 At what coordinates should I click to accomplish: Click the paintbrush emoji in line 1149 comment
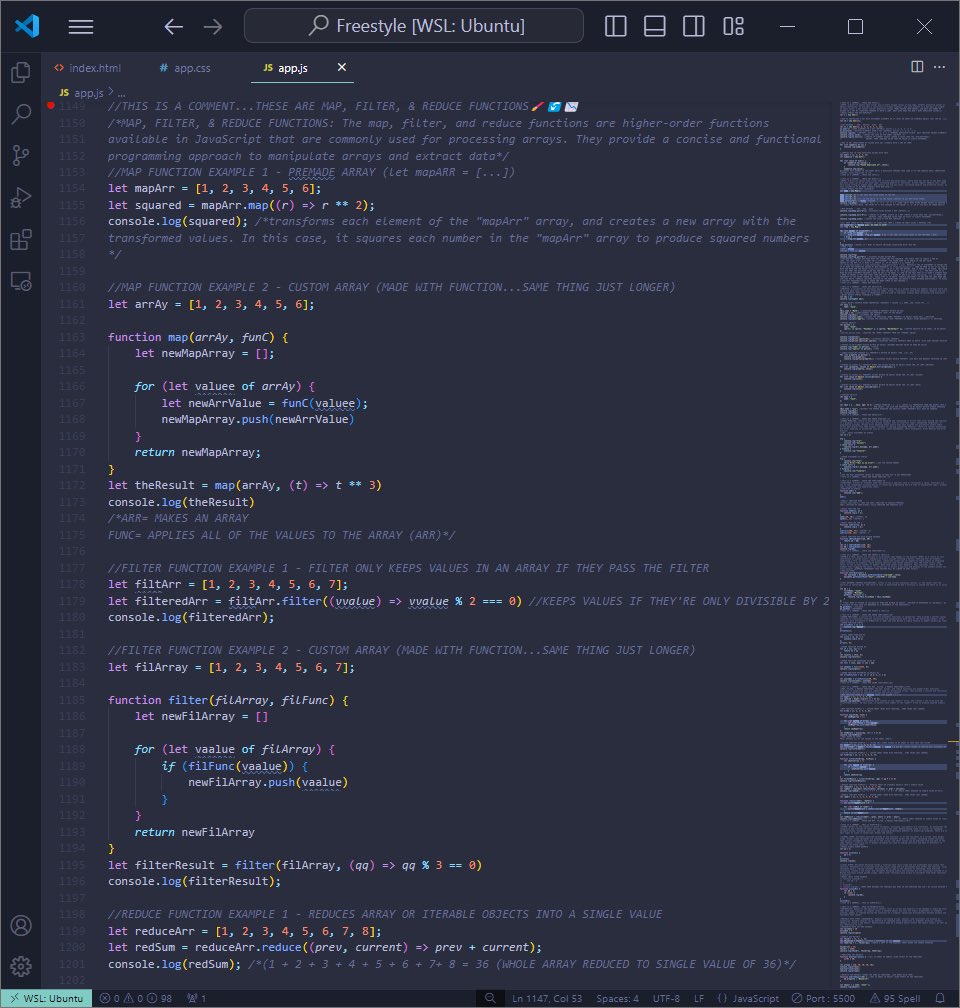(x=538, y=106)
